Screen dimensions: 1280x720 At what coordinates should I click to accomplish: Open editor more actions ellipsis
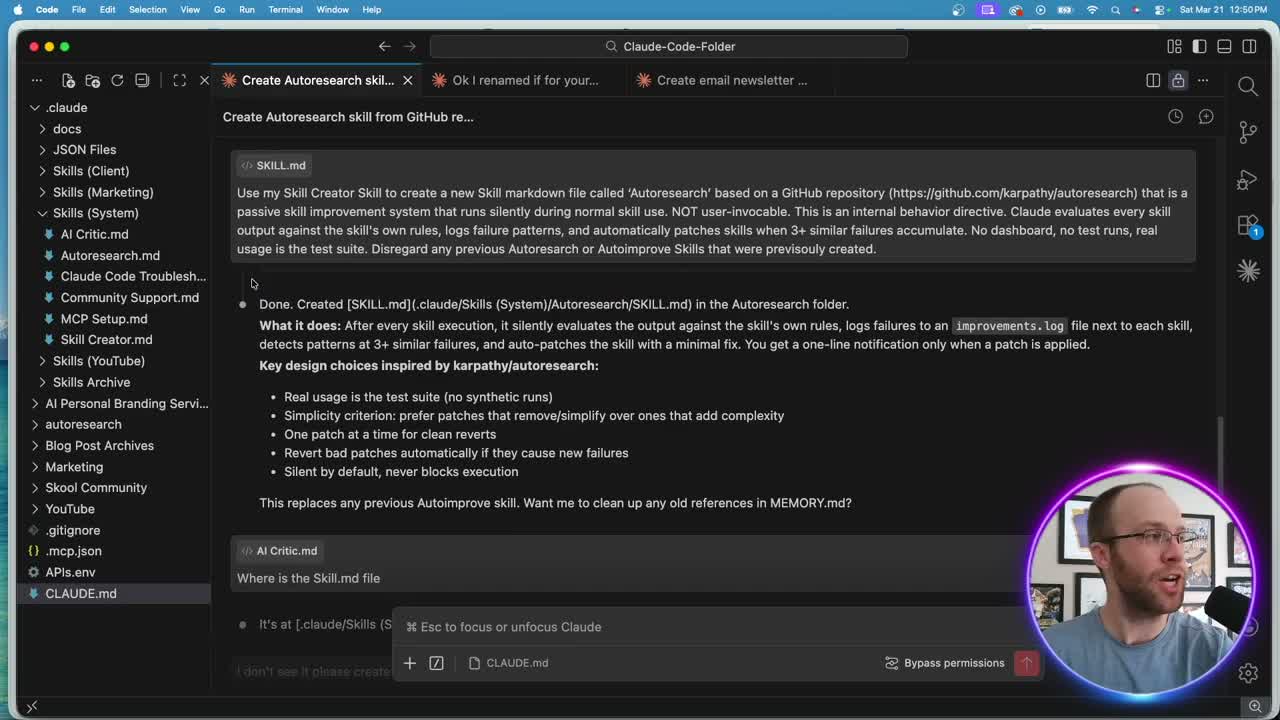1203,80
